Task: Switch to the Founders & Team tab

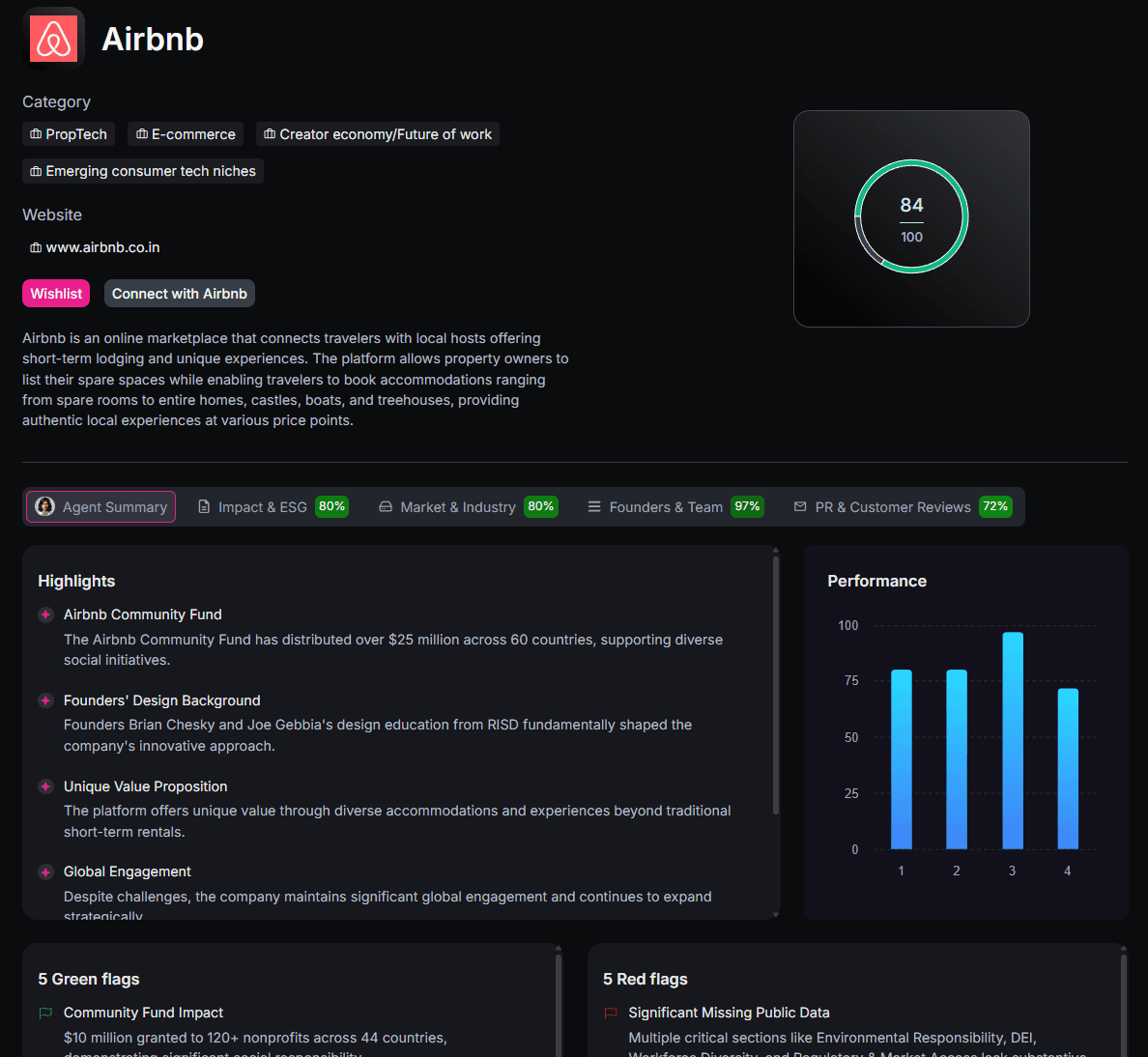Action: coord(665,506)
